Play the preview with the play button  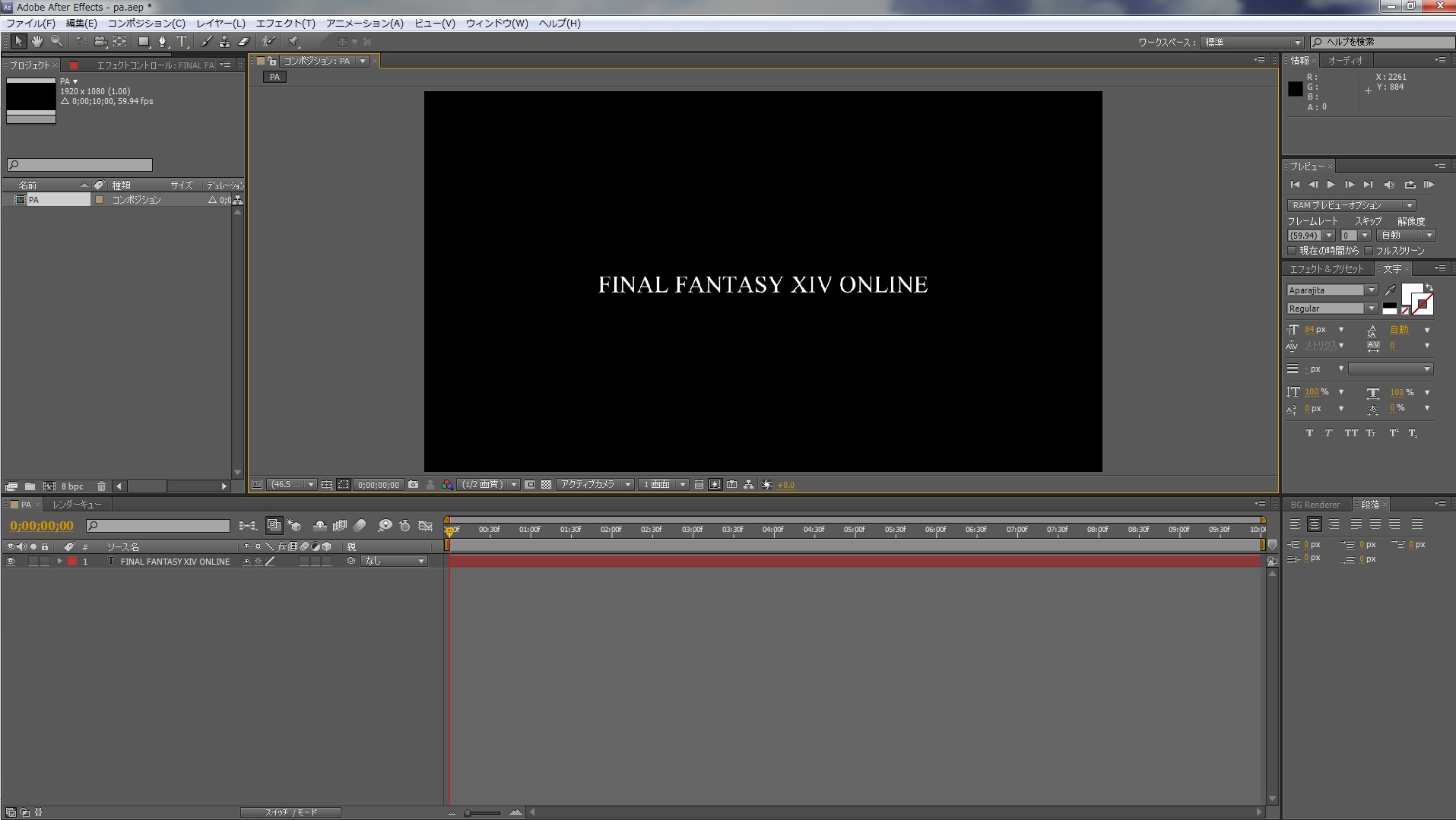click(1331, 185)
